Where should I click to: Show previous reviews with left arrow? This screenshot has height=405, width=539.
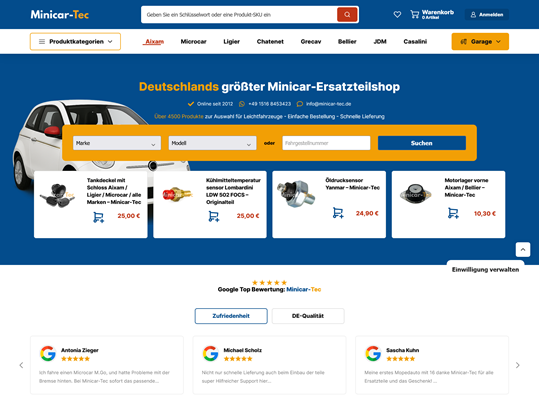tap(21, 365)
